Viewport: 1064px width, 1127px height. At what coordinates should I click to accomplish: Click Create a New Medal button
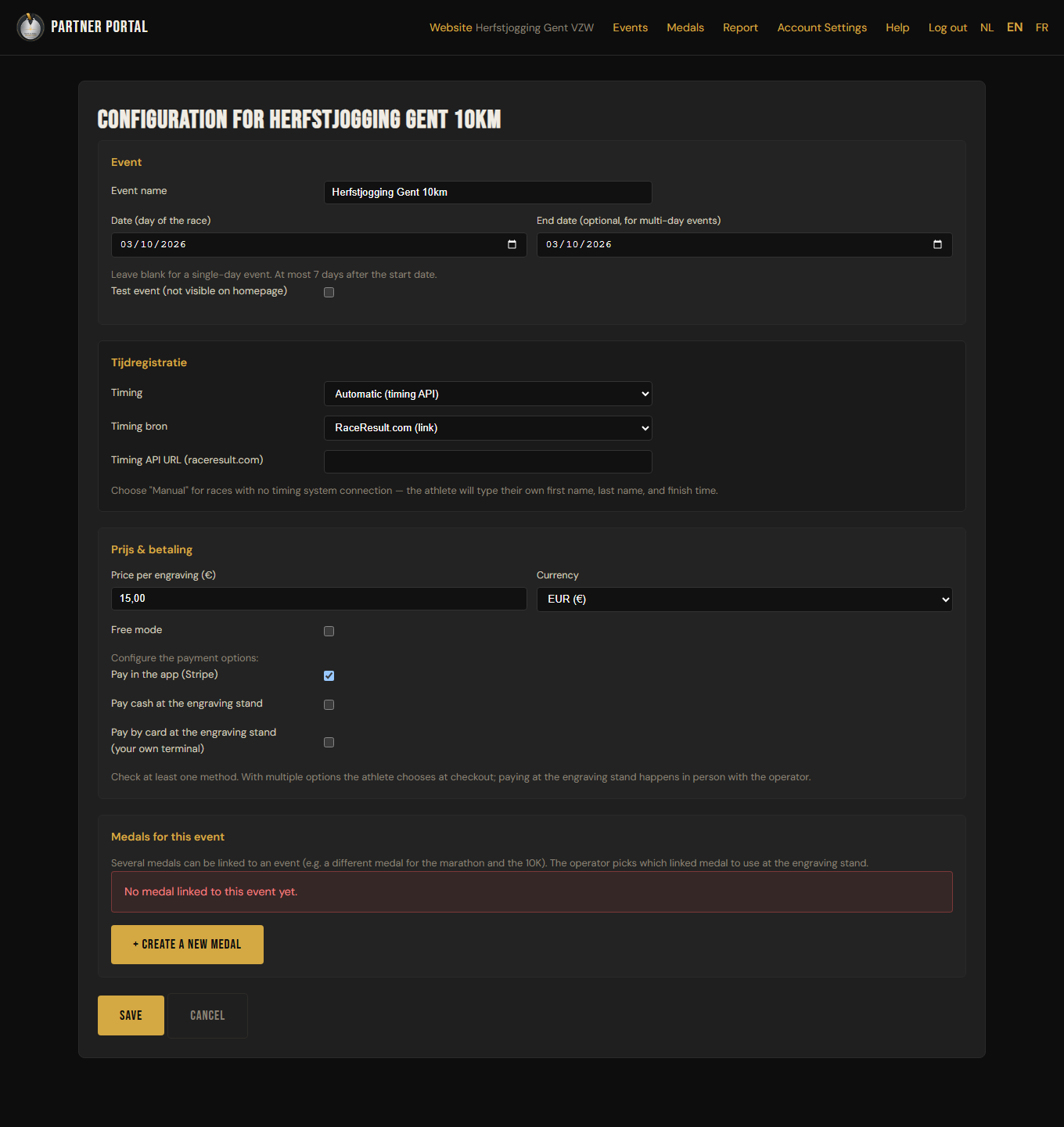(x=188, y=945)
